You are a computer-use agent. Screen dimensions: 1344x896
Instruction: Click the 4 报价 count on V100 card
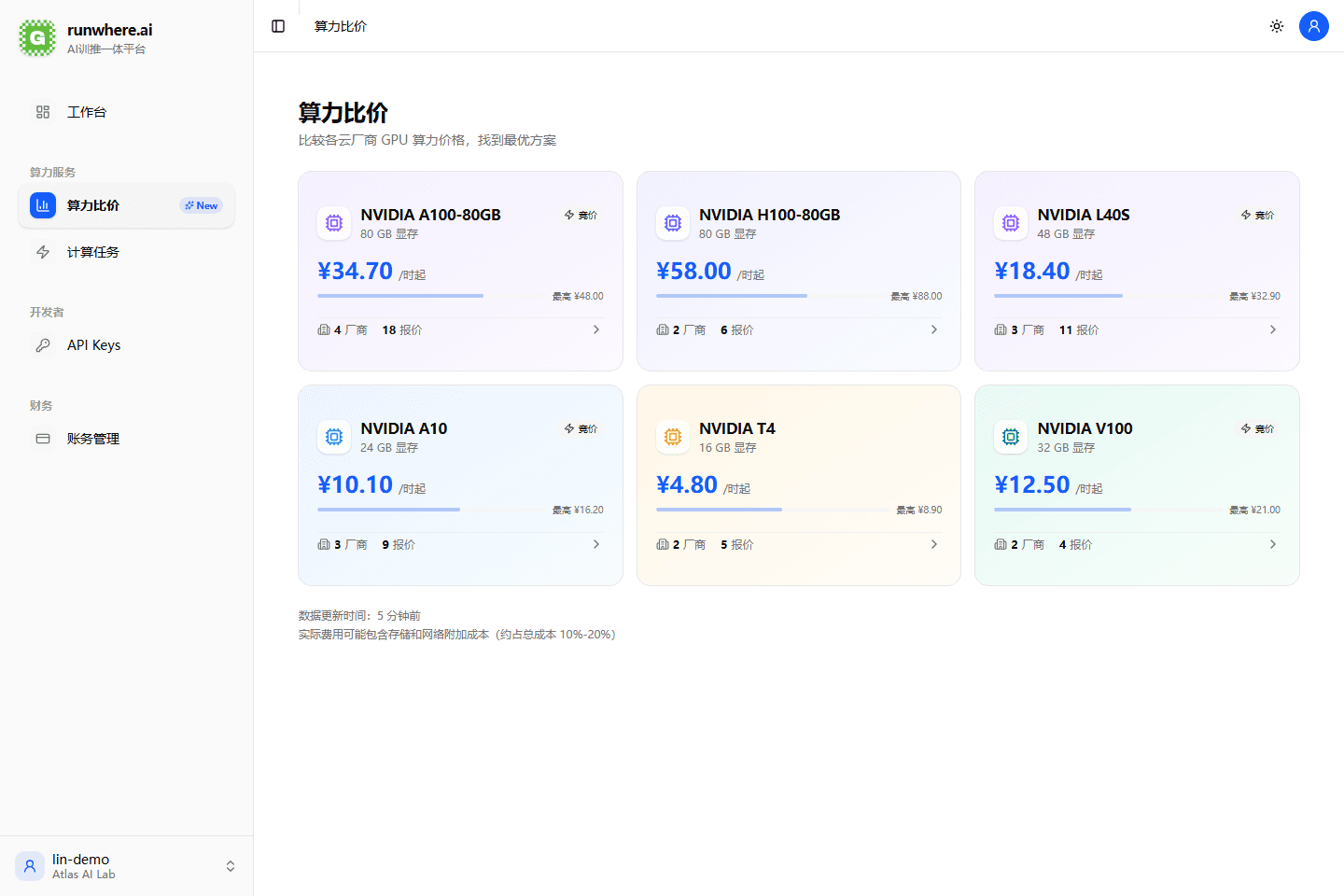click(1075, 544)
